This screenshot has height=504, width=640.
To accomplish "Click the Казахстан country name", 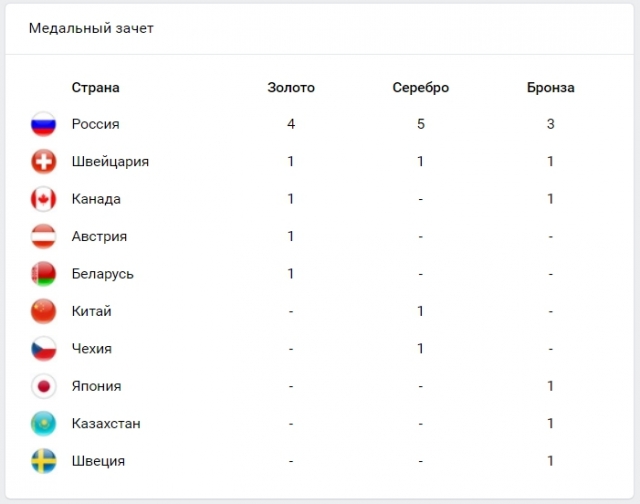I will [106, 424].
